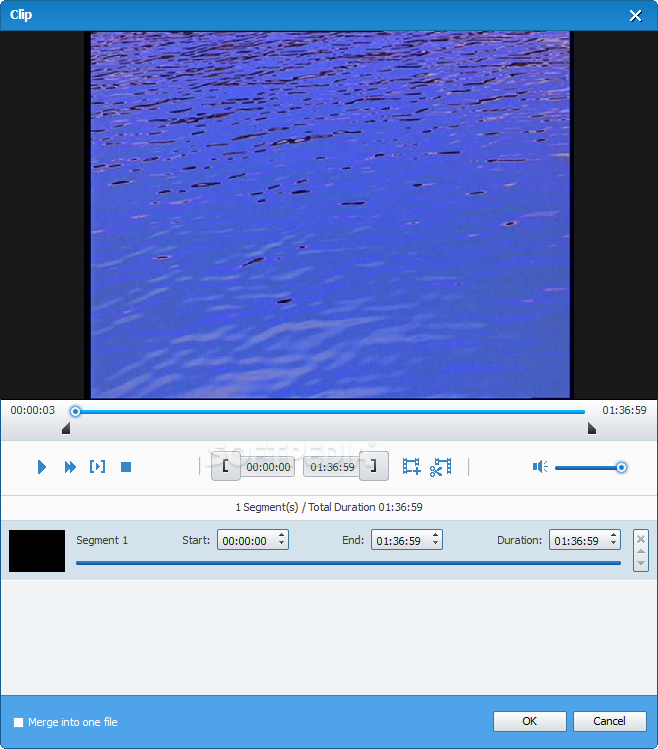Confirm clipping with OK button
The image size is (658, 749).
coord(529,721)
